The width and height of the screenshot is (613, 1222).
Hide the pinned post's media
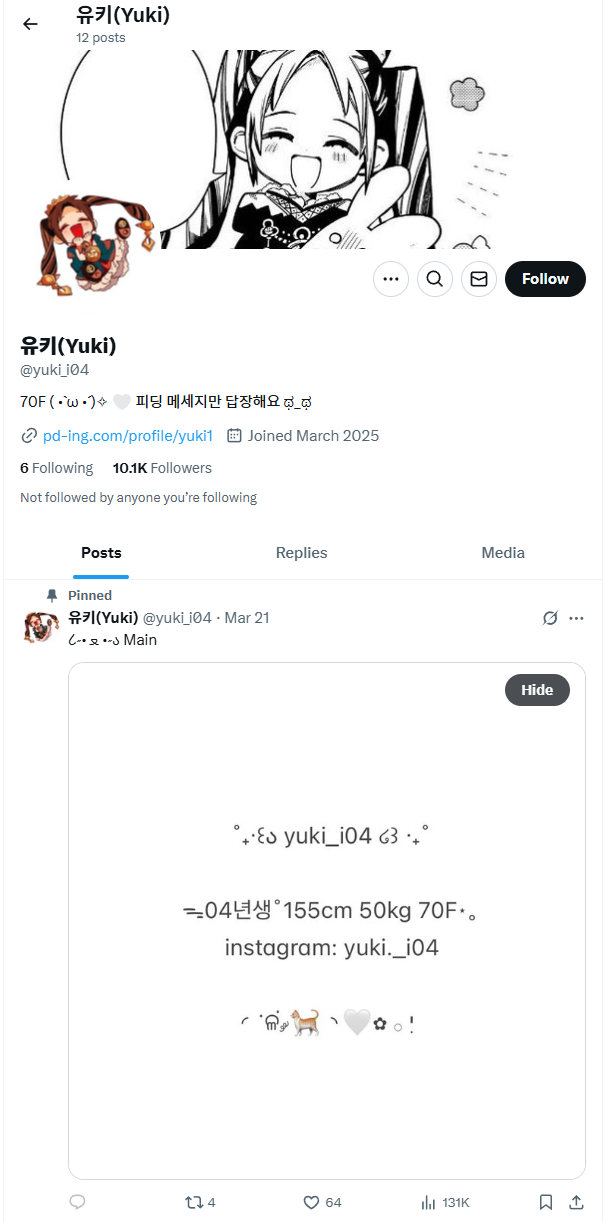(537, 690)
